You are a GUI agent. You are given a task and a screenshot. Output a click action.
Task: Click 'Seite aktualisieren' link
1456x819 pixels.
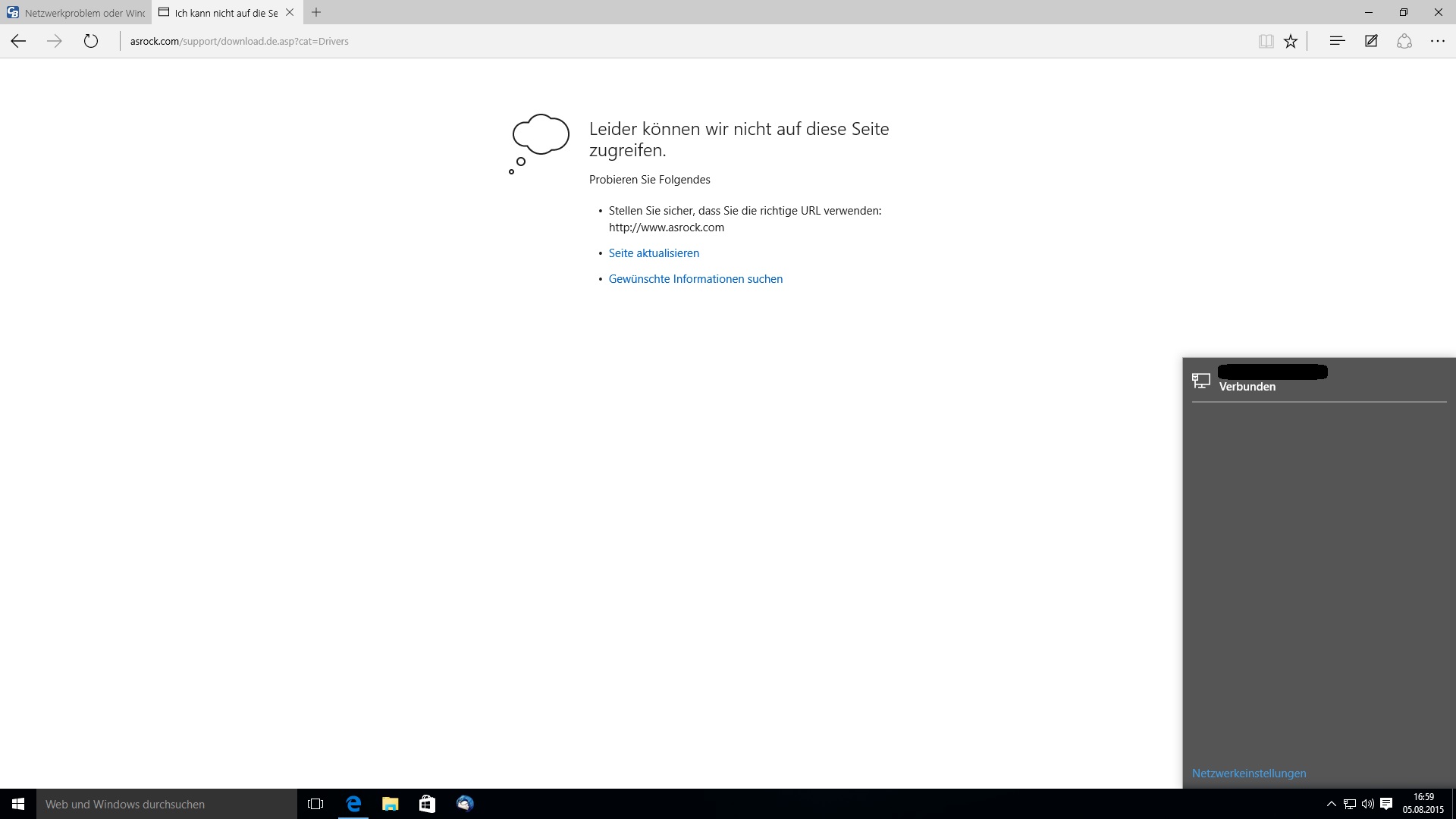click(654, 253)
